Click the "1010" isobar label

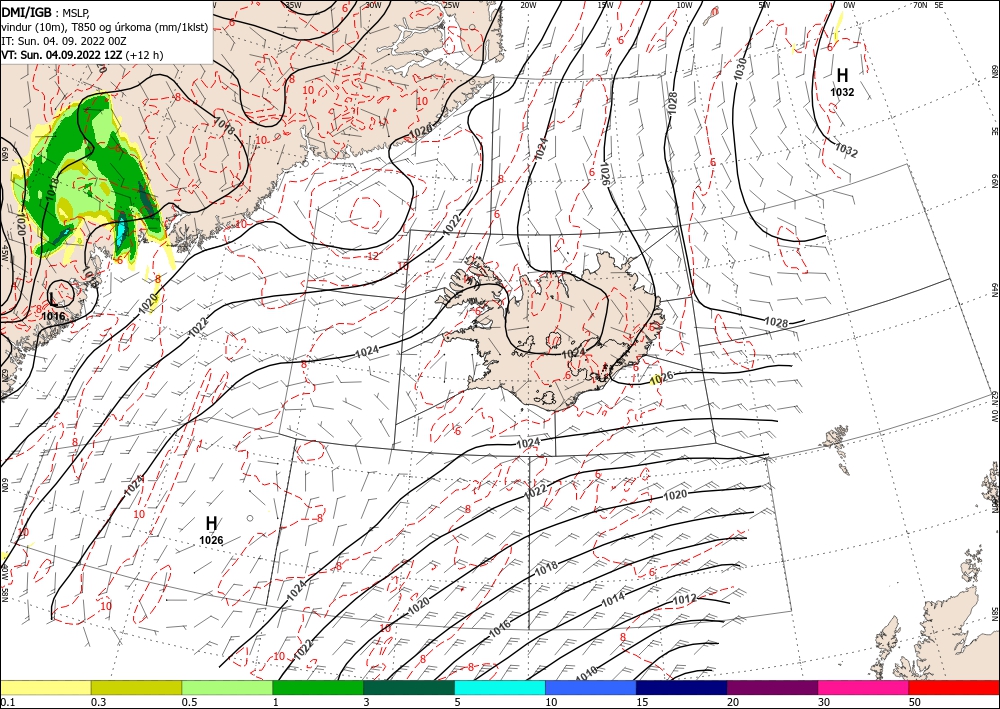[x=585, y=673]
